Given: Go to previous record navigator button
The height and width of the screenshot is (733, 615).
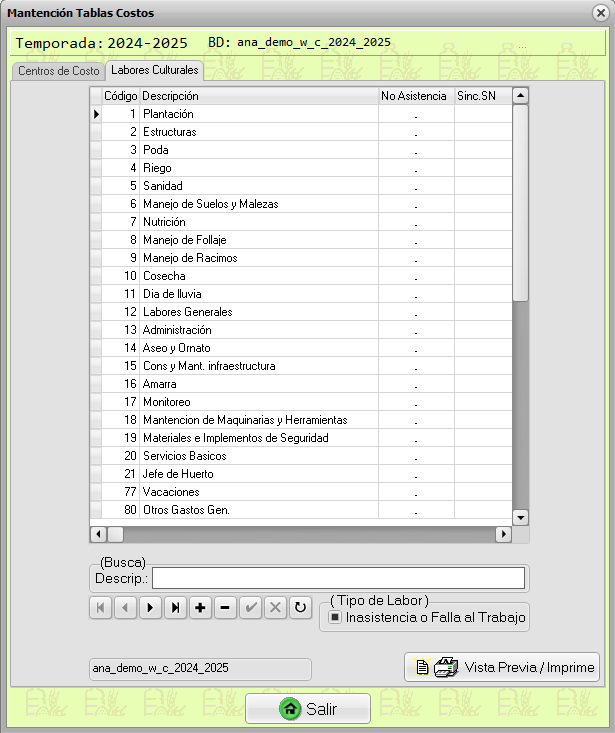Looking at the screenshot, I should (125, 608).
